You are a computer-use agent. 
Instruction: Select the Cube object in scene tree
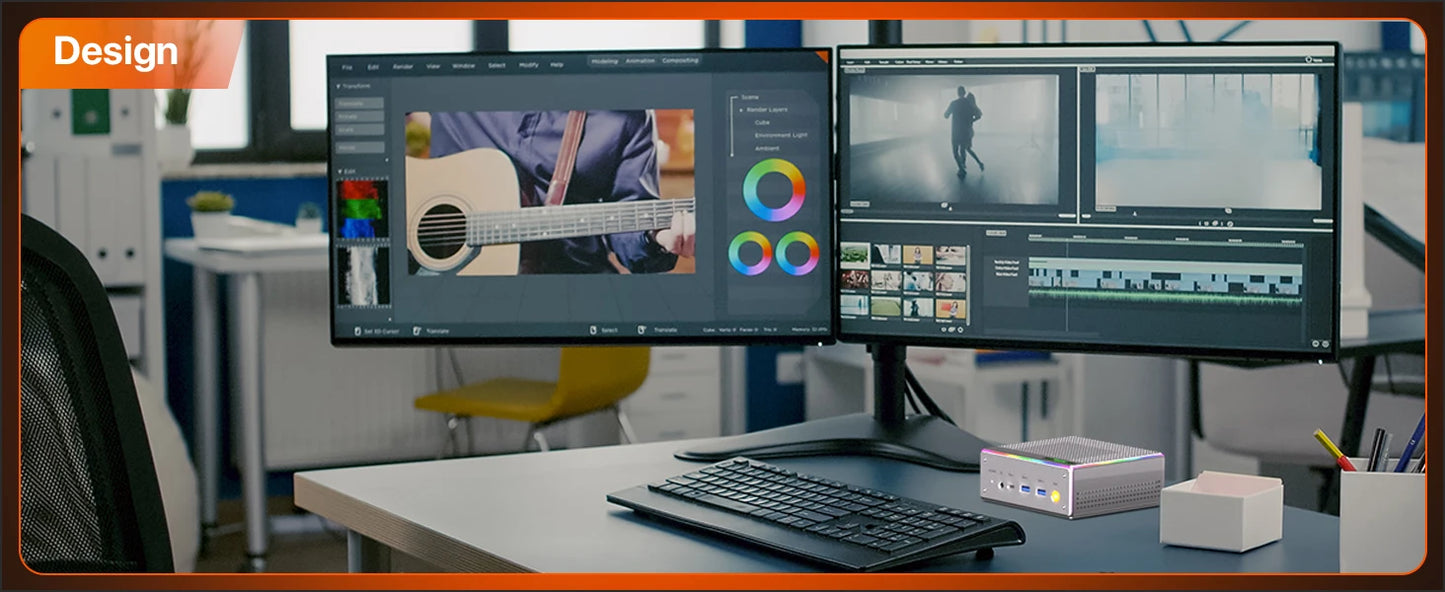762,122
